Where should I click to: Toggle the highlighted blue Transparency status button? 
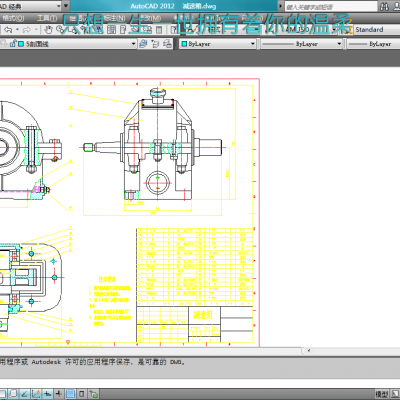pos(70,394)
